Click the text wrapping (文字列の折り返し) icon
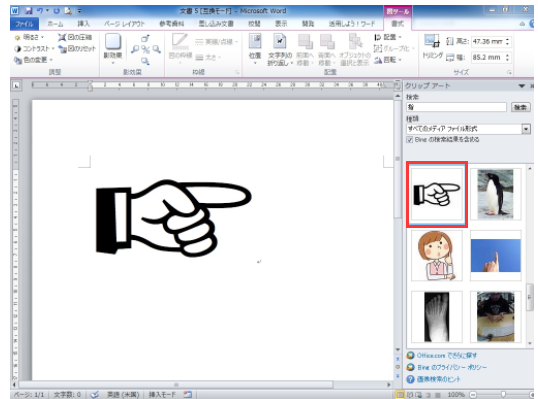Screen dimensions: 538x399 280,41
